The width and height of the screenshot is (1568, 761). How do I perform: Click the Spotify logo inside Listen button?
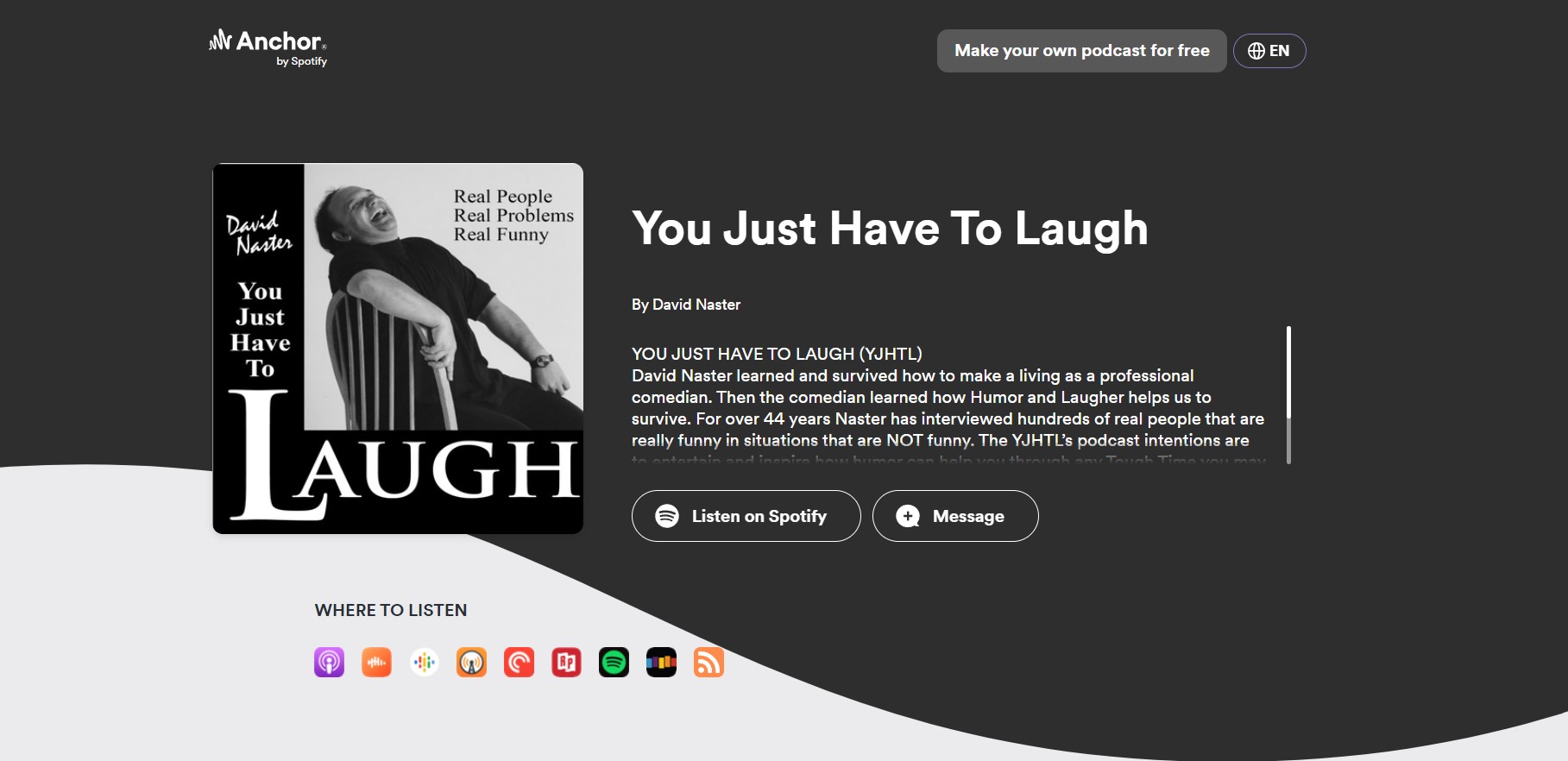(667, 516)
